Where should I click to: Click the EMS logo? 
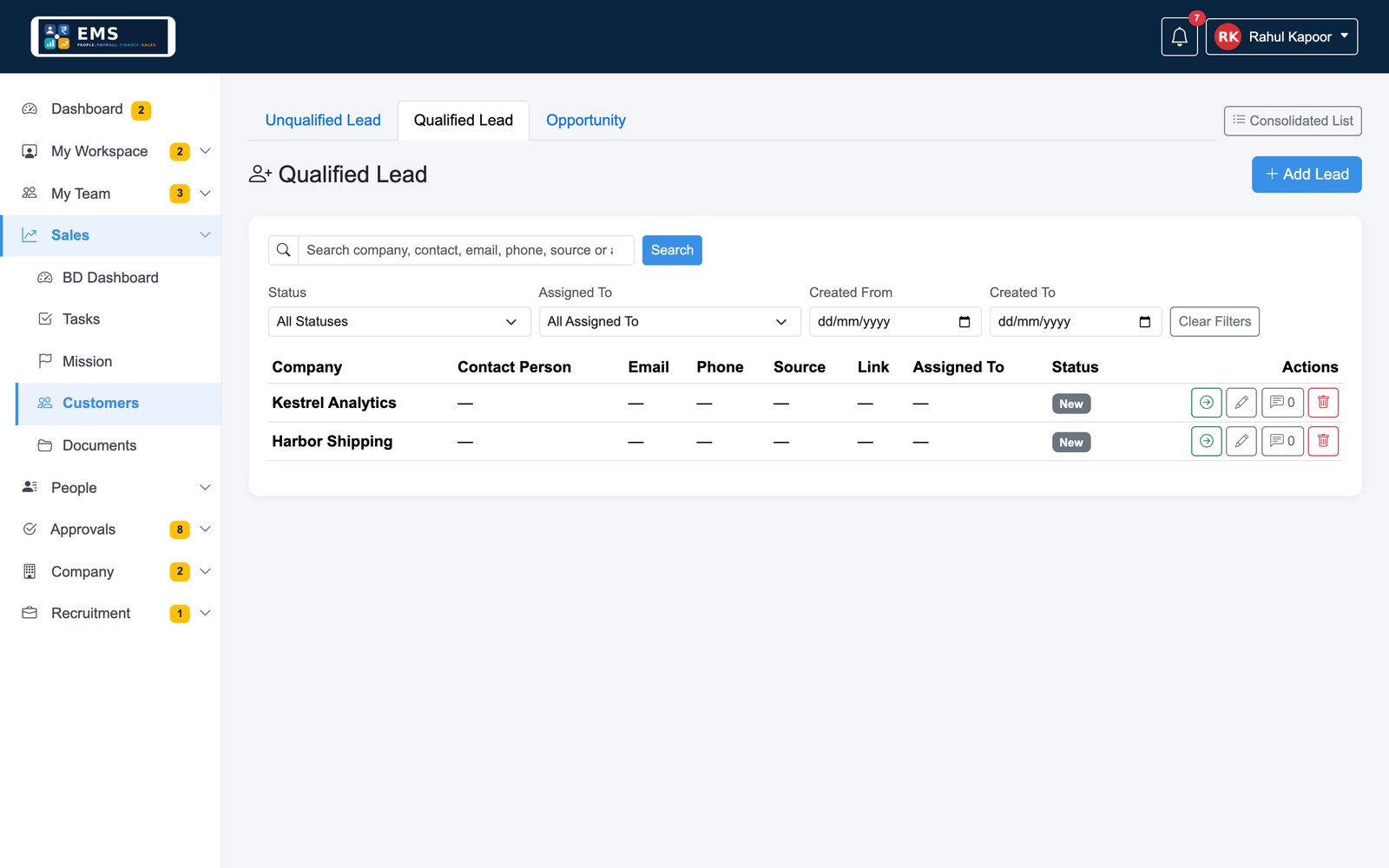[103, 36]
